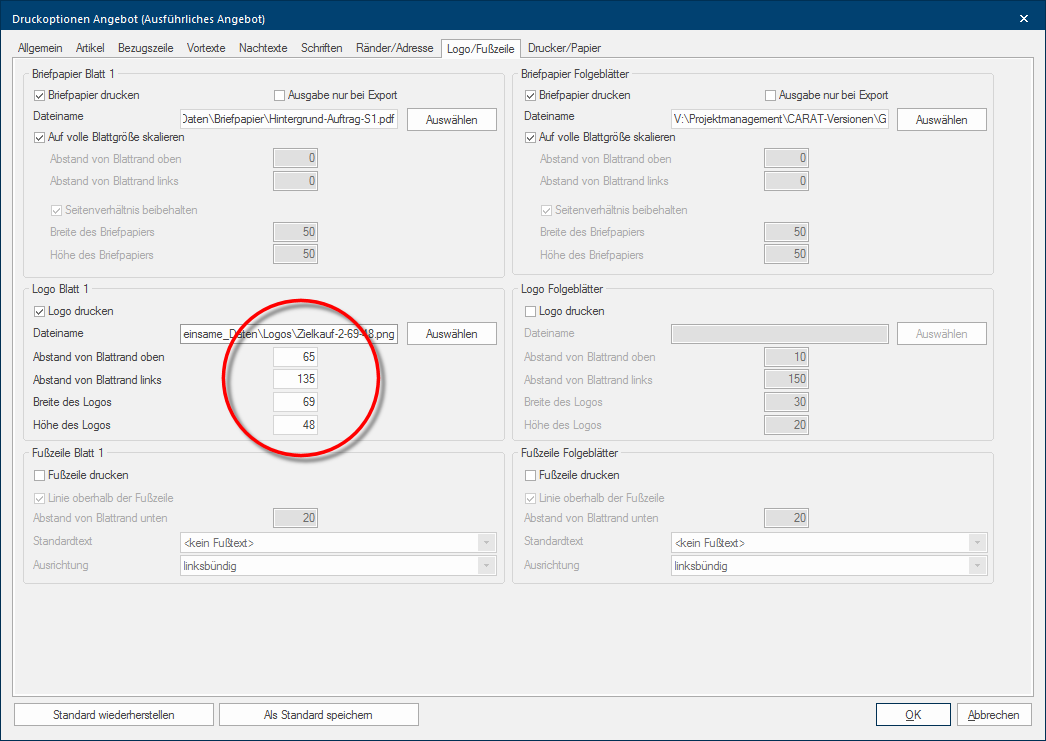This screenshot has width=1046, height=741.
Task: Click Als Standard speichern
Action: tap(318, 715)
